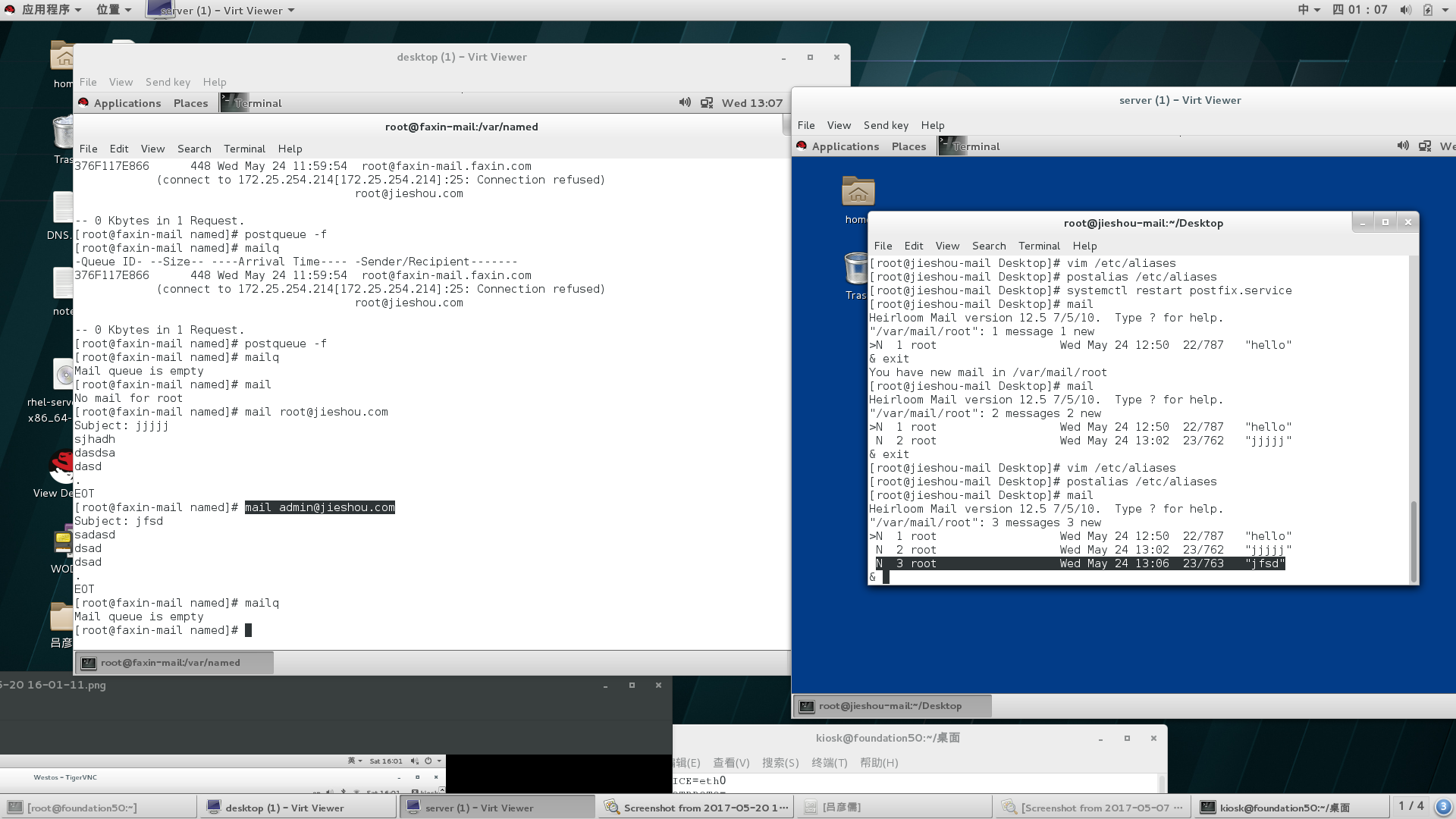Open Applications menu in server guest panel

tap(838, 146)
